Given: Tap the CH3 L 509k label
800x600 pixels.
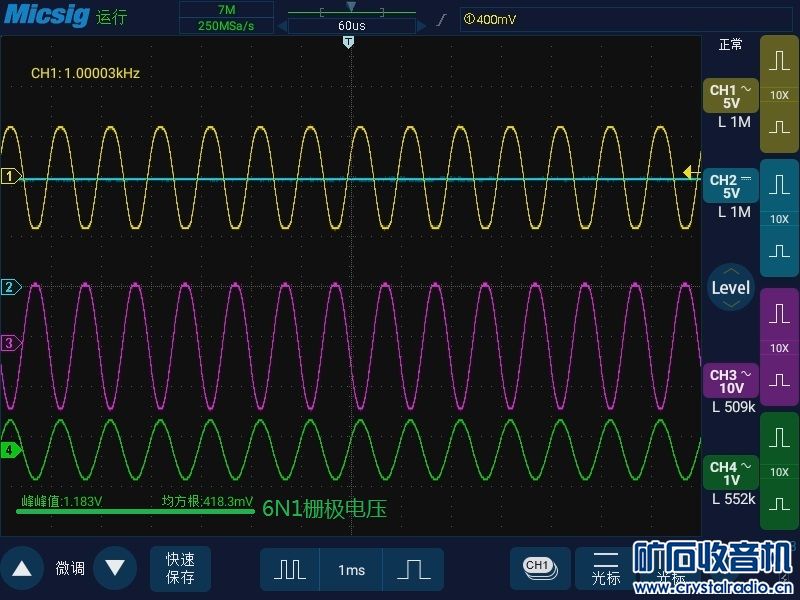Looking at the screenshot, I should (x=733, y=407).
